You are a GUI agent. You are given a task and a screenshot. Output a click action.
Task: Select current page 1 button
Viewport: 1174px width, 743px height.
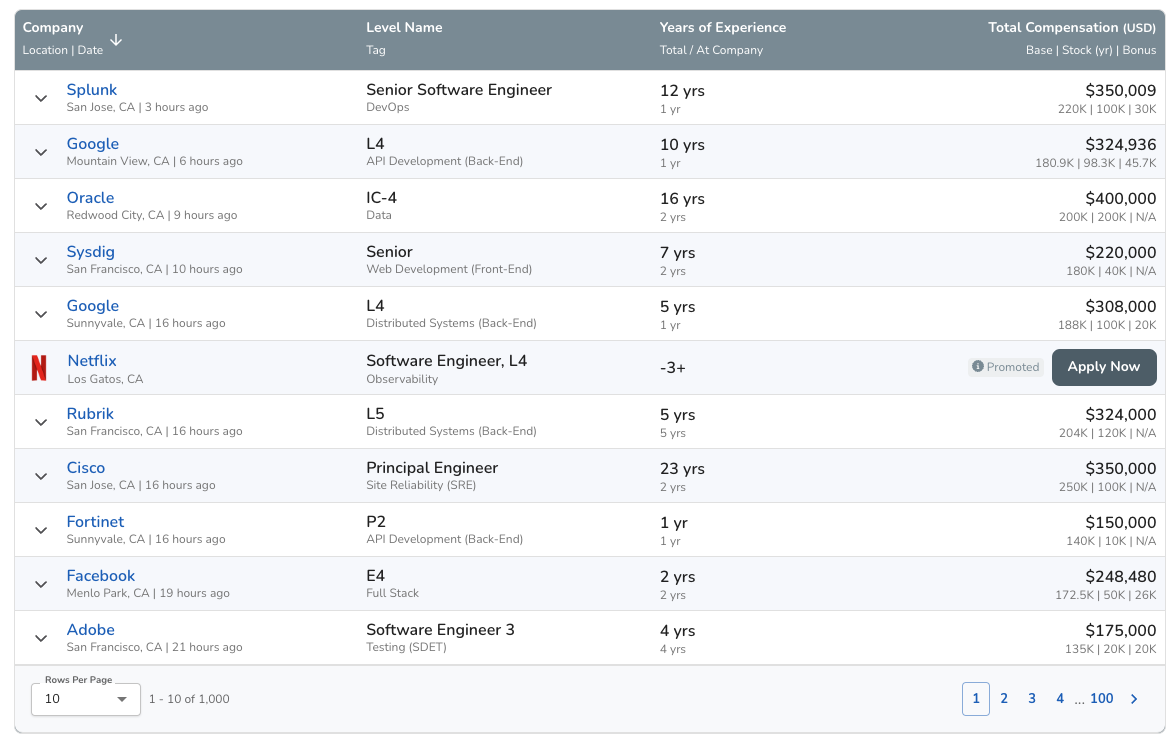[976, 699]
